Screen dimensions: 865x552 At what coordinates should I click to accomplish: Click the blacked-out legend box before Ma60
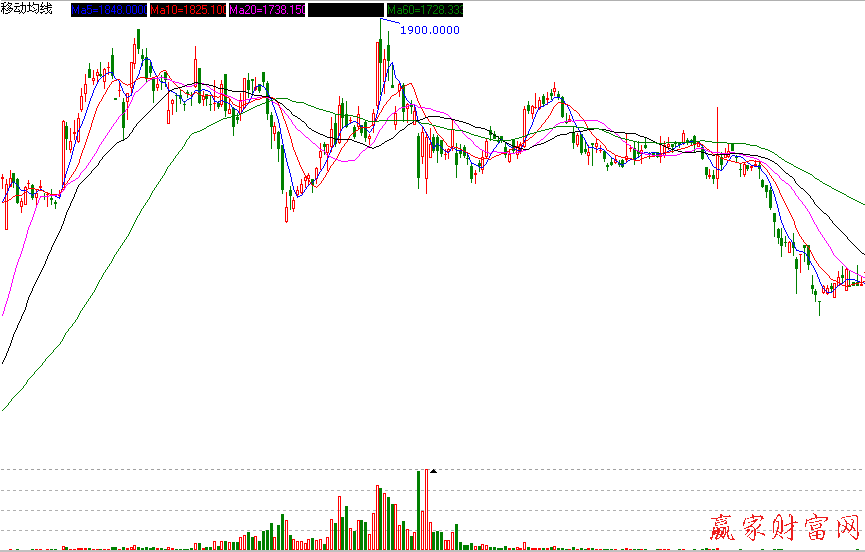click(345, 10)
